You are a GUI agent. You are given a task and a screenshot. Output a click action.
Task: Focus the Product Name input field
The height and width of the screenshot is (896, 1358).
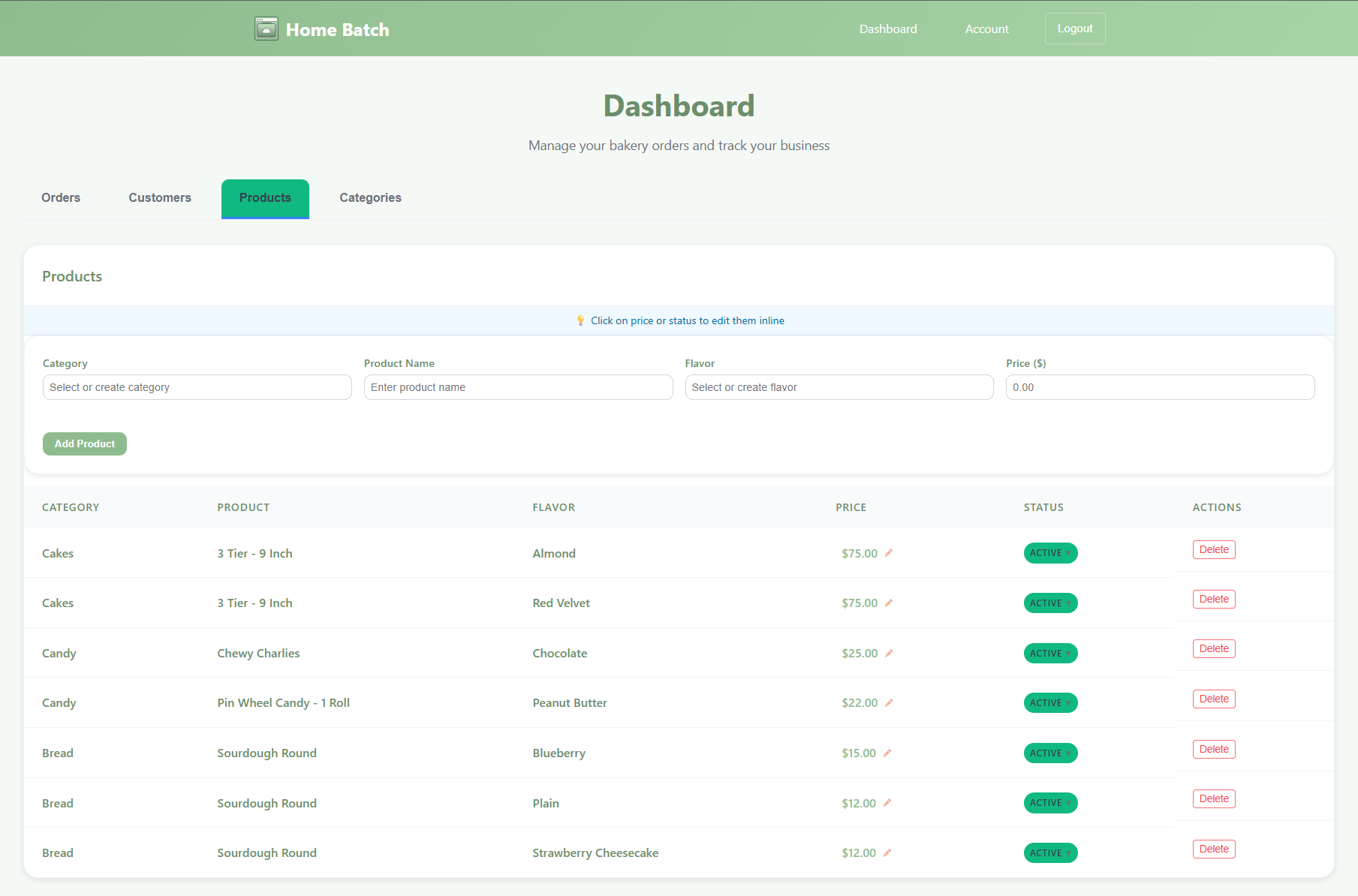click(x=518, y=387)
